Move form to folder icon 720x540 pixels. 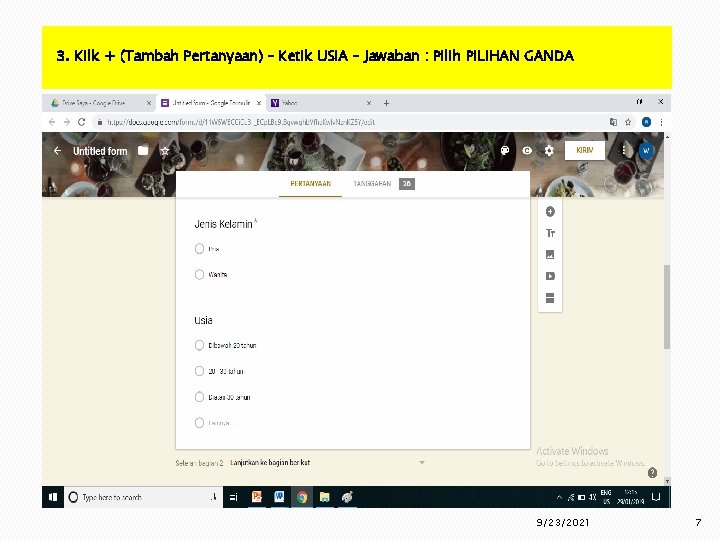tap(143, 151)
